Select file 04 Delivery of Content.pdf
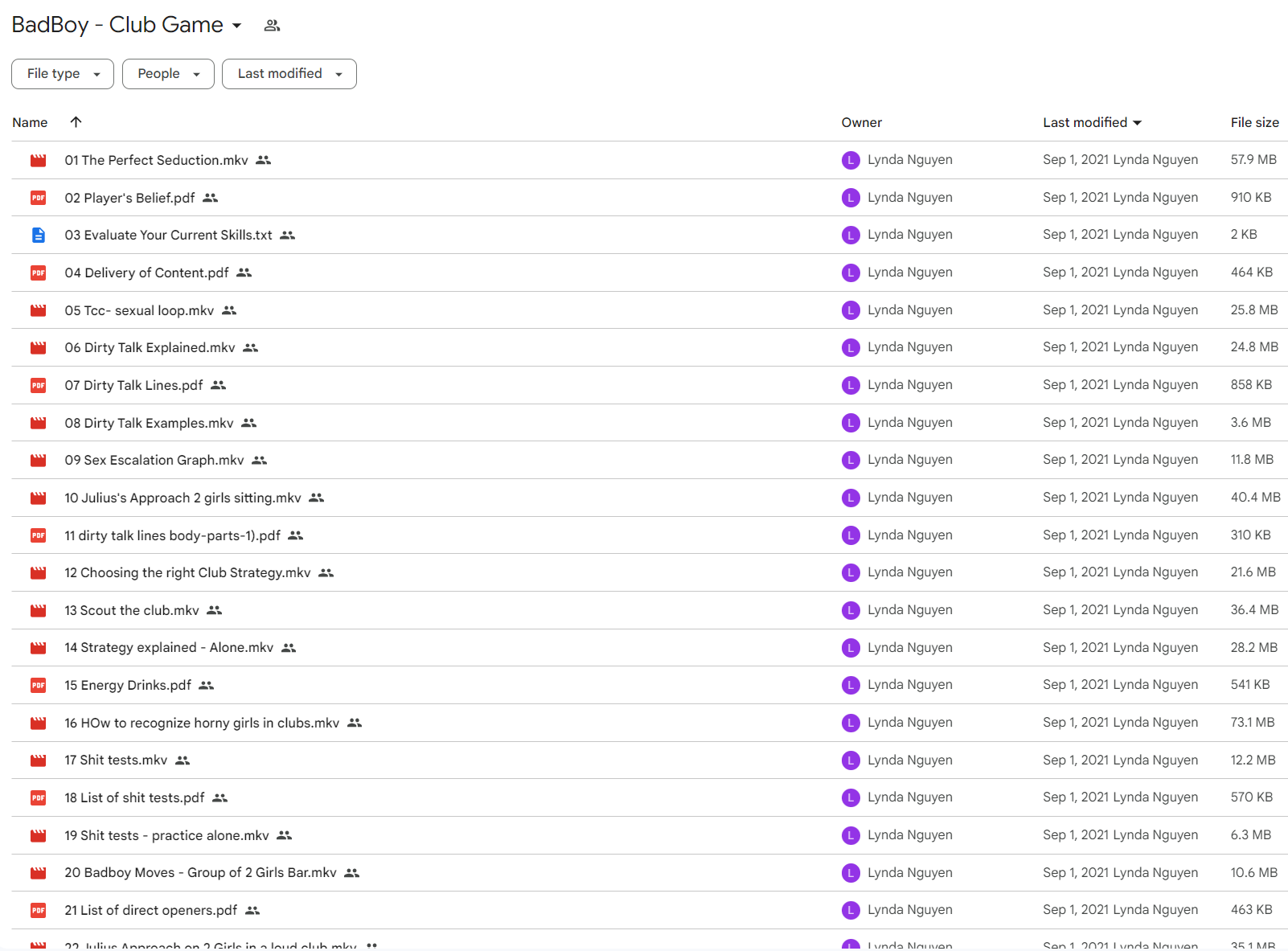Viewport: 1288px width, 951px height. click(146, 273)
